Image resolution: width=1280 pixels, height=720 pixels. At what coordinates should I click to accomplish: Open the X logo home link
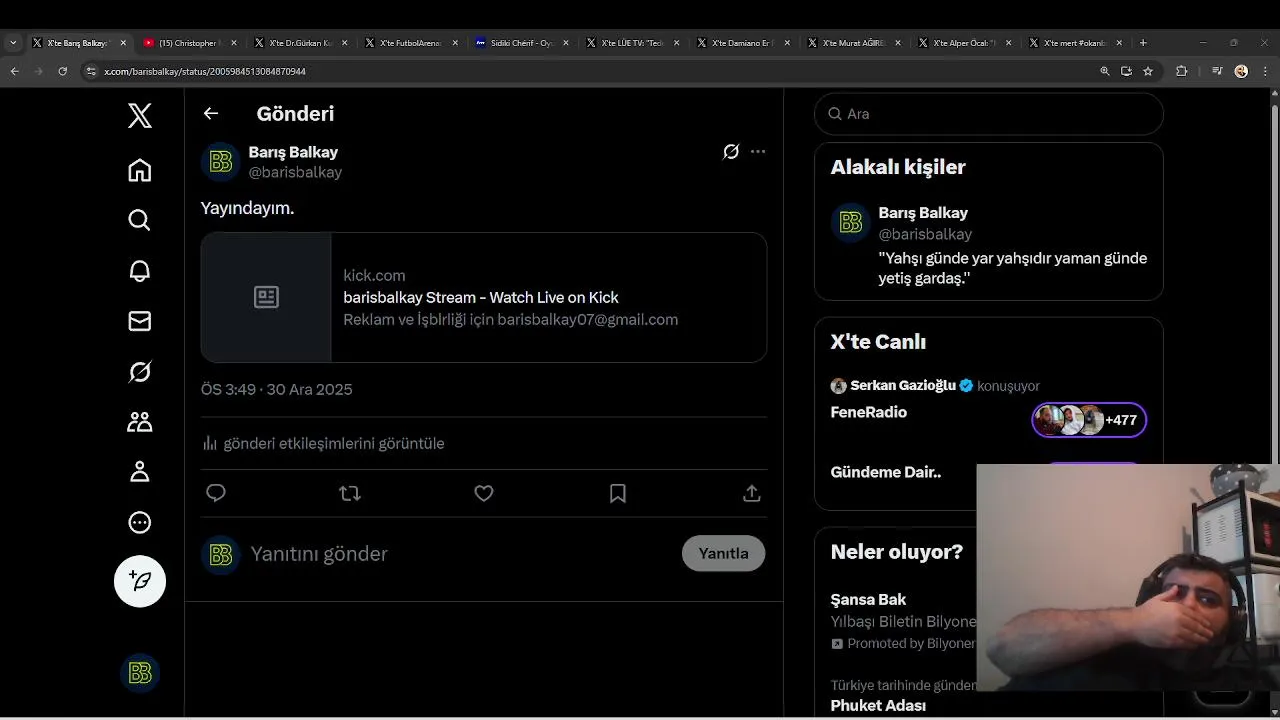(x=140, y=116)
